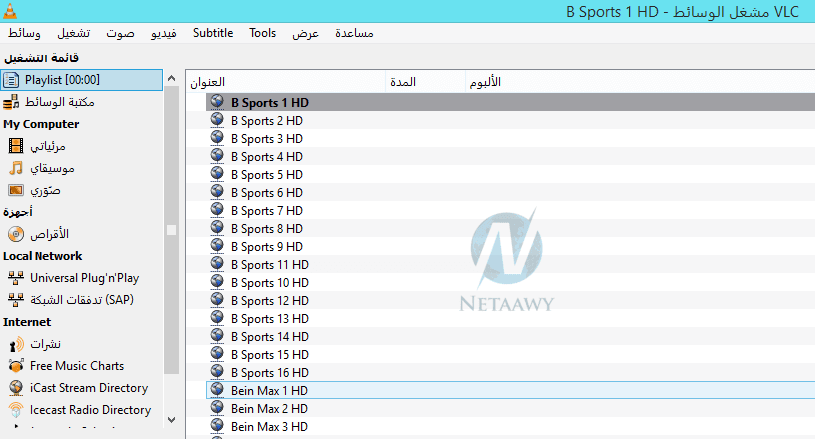Open the فيديو video menu
The width and height of the screenshot is (815, 439).
point(164,33)
